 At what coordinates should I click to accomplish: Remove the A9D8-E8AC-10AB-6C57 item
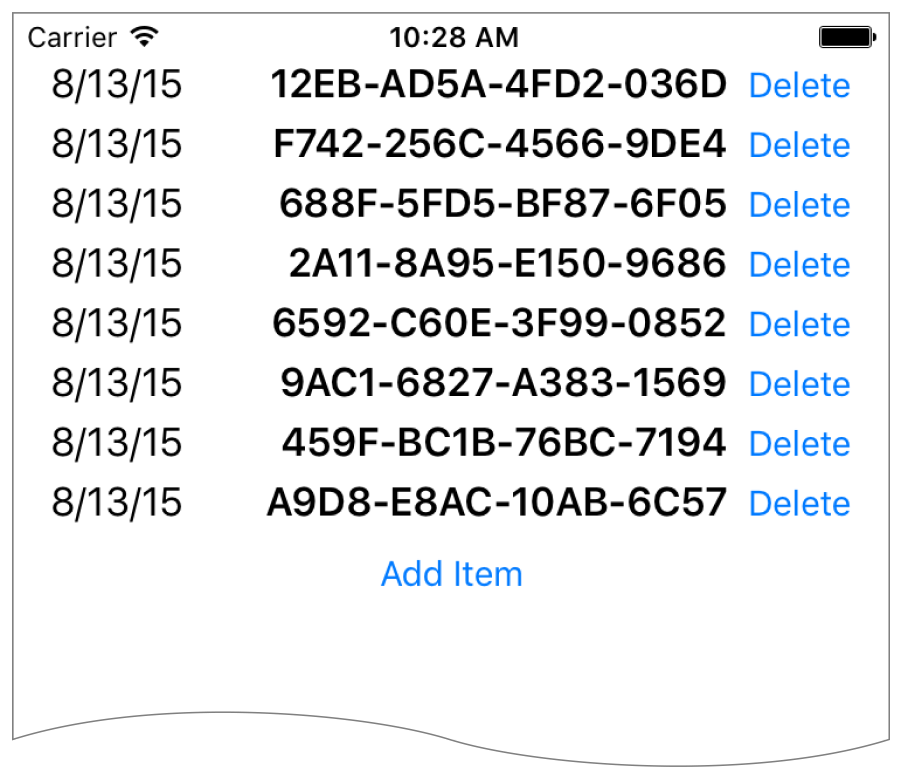click(x=799, y=504)
